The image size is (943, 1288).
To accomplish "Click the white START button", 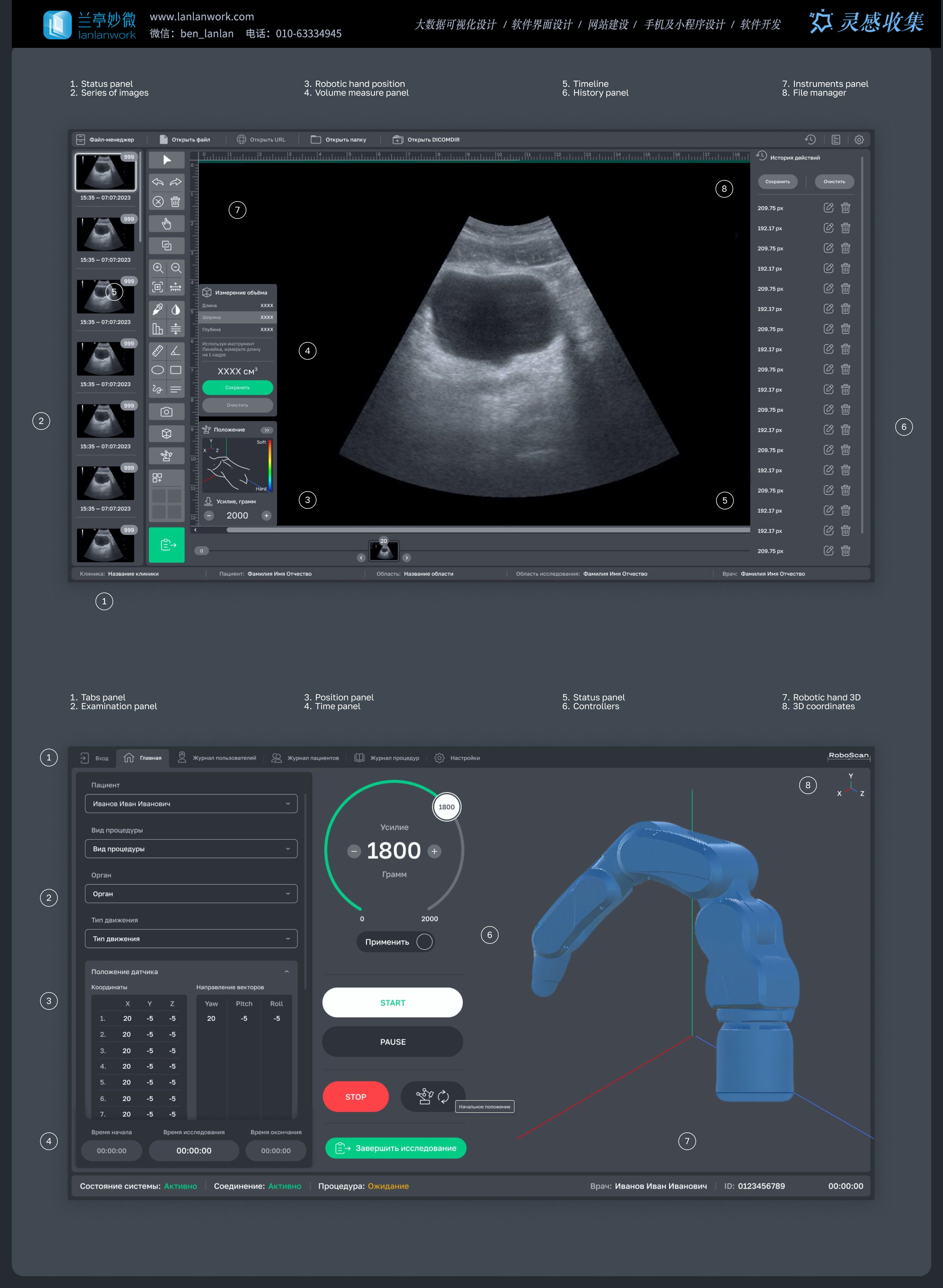I will pos(392,1003).
